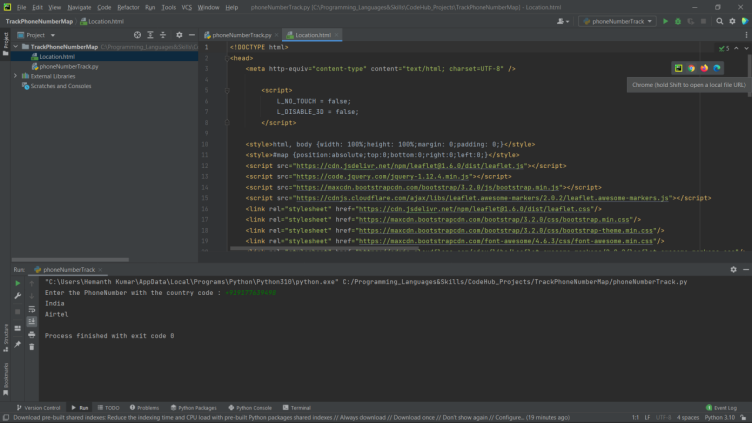
Task: Pin the Run tab
Action: click(18, 344)
